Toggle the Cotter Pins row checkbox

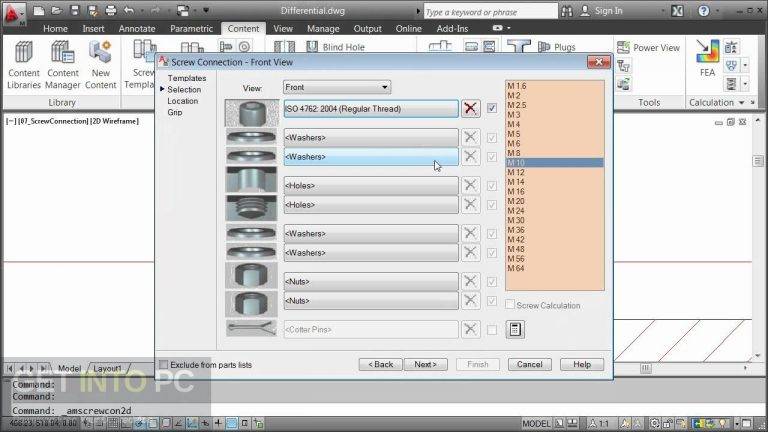(x=492, y=330)
